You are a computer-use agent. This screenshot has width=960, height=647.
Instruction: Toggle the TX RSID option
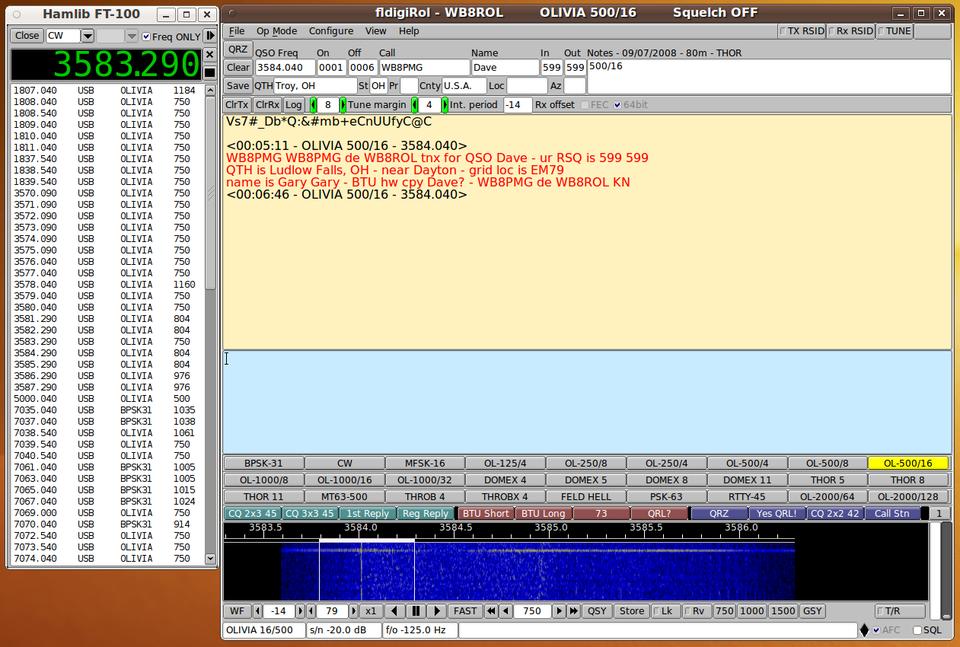784,31
